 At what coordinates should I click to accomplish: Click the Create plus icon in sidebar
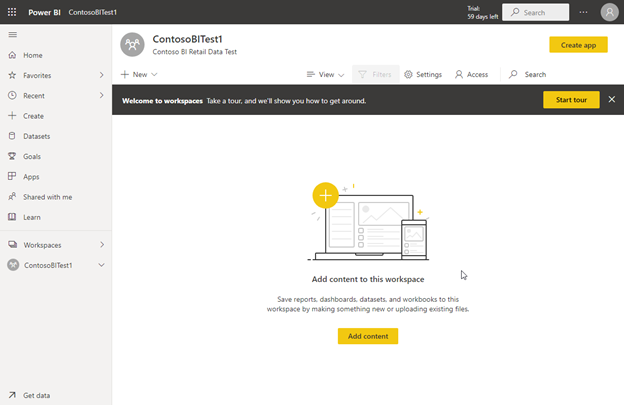pyautogui.click(x=12, y=116)
